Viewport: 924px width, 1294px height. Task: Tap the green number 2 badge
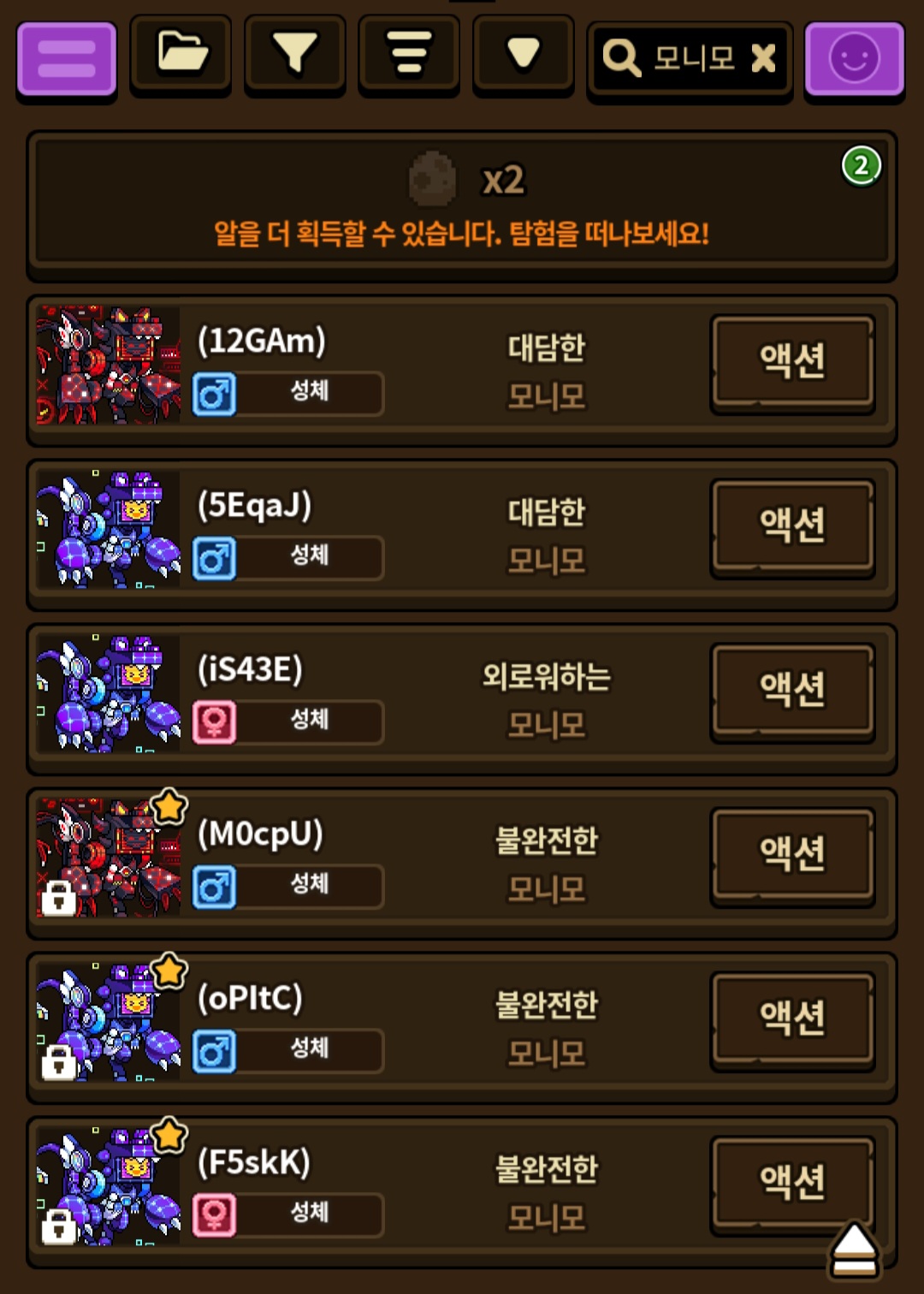tap(862, 166)
